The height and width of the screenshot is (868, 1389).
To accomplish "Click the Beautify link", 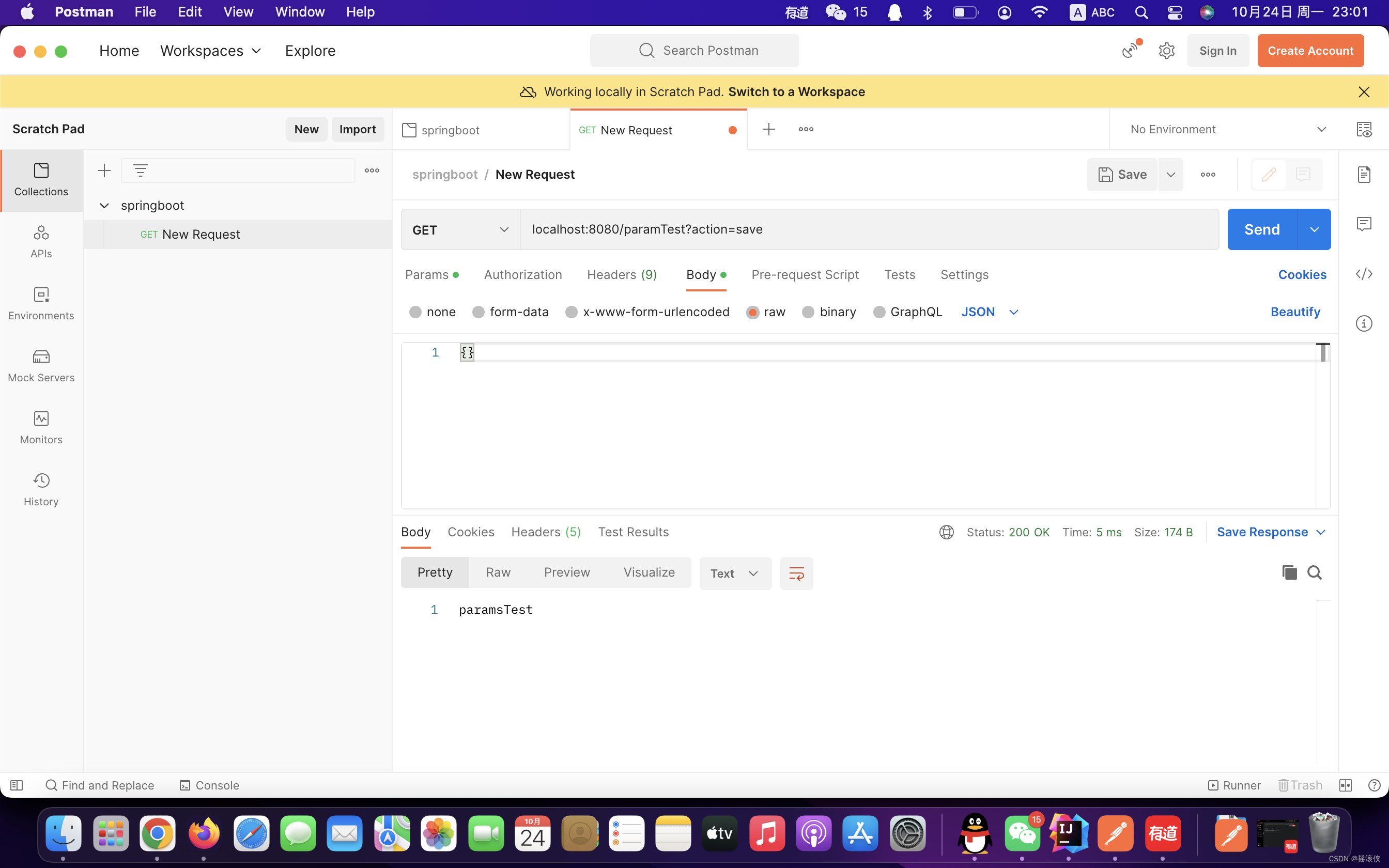I will pos(1295,312).
